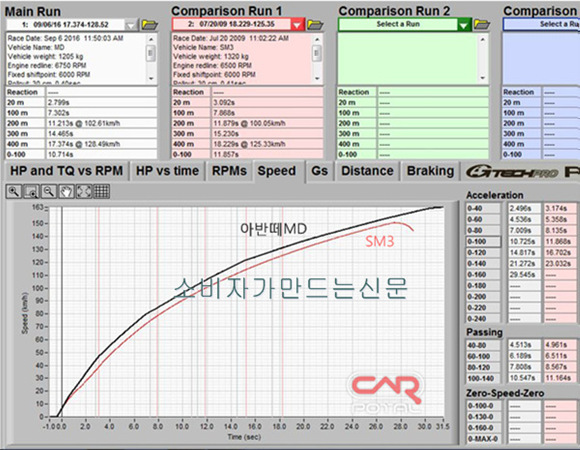Screen dimensions: 580x450
Task: Expand the red Comparison Run 1 dropdown arrow
Action: coord(297,25)
